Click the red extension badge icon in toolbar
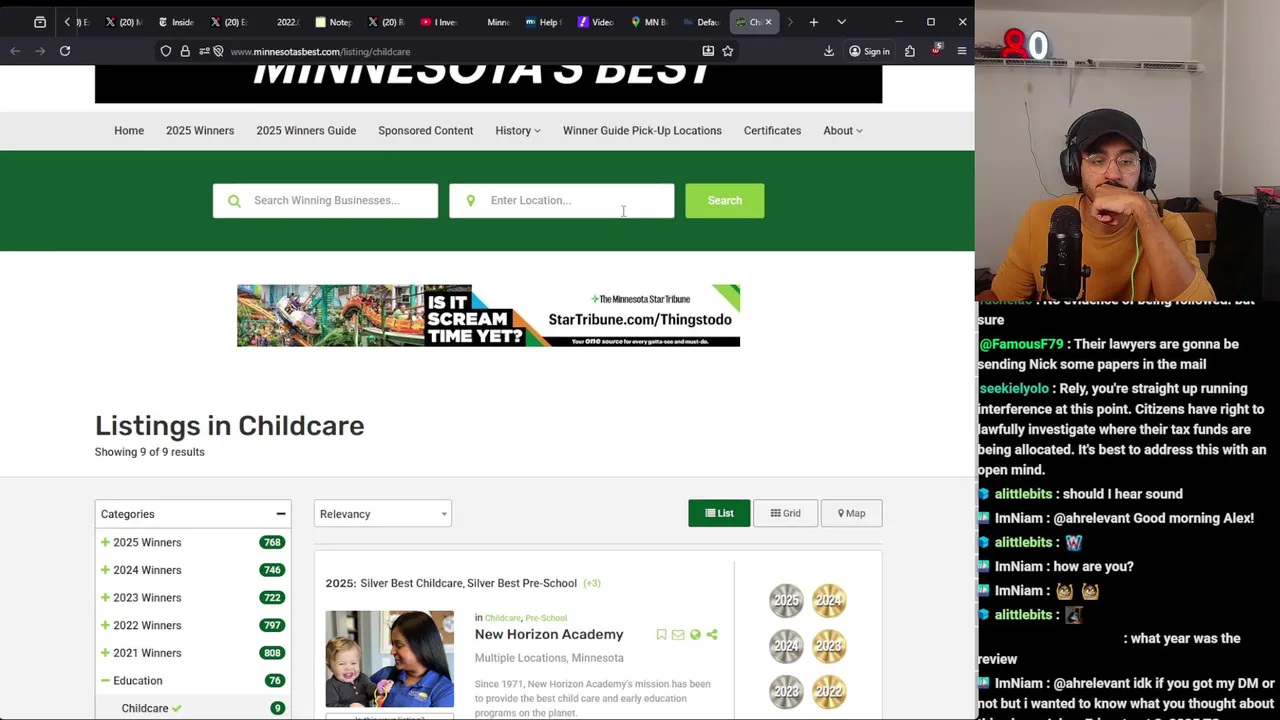 (x=936, y=50)
